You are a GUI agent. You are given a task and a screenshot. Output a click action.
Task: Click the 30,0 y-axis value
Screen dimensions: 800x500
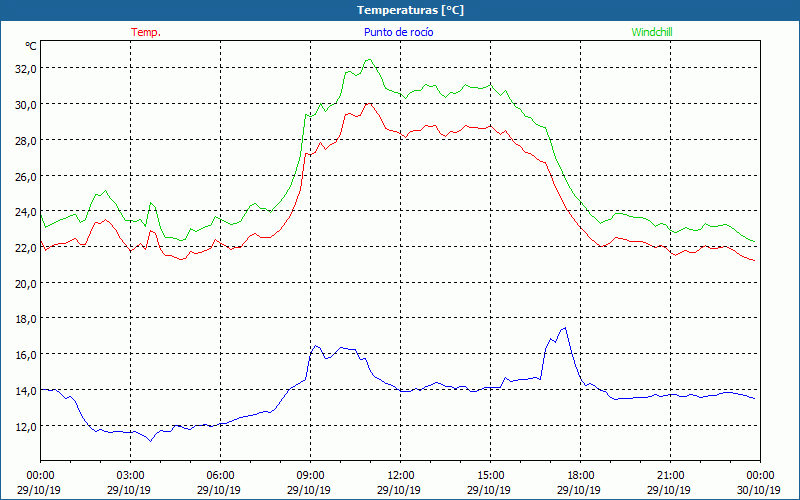coord(26,104)
